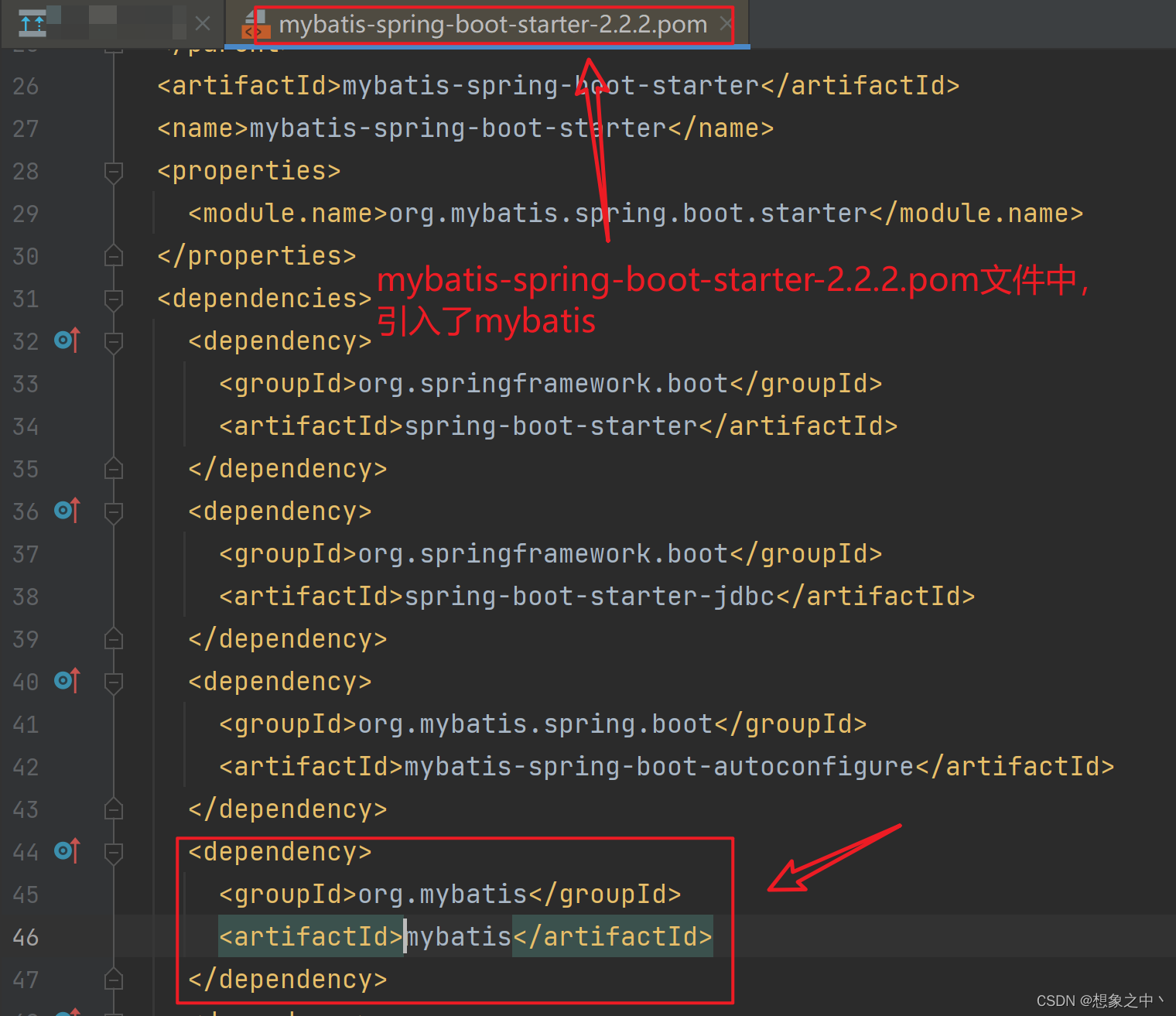Screen dimensions: 1176x1016
Task: Close the first editor tab
Action: [x=203, y=24]
